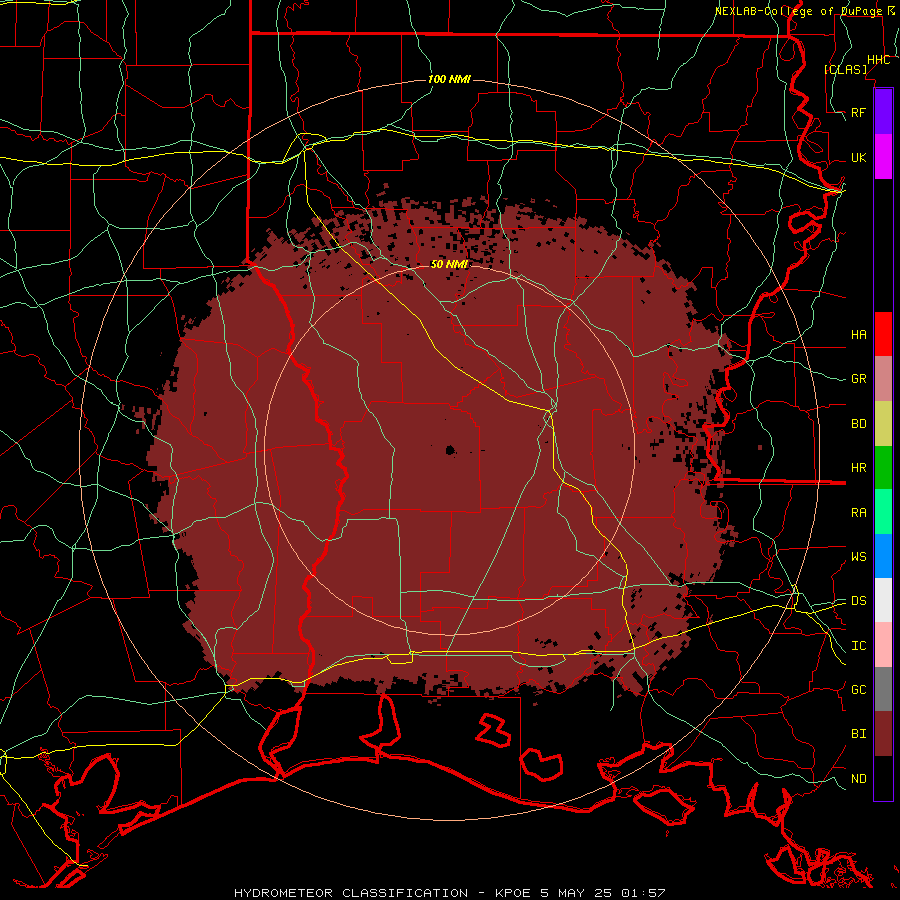Click the RA legend label
Viewport: 900px width, 900px height.
point(858,512)
